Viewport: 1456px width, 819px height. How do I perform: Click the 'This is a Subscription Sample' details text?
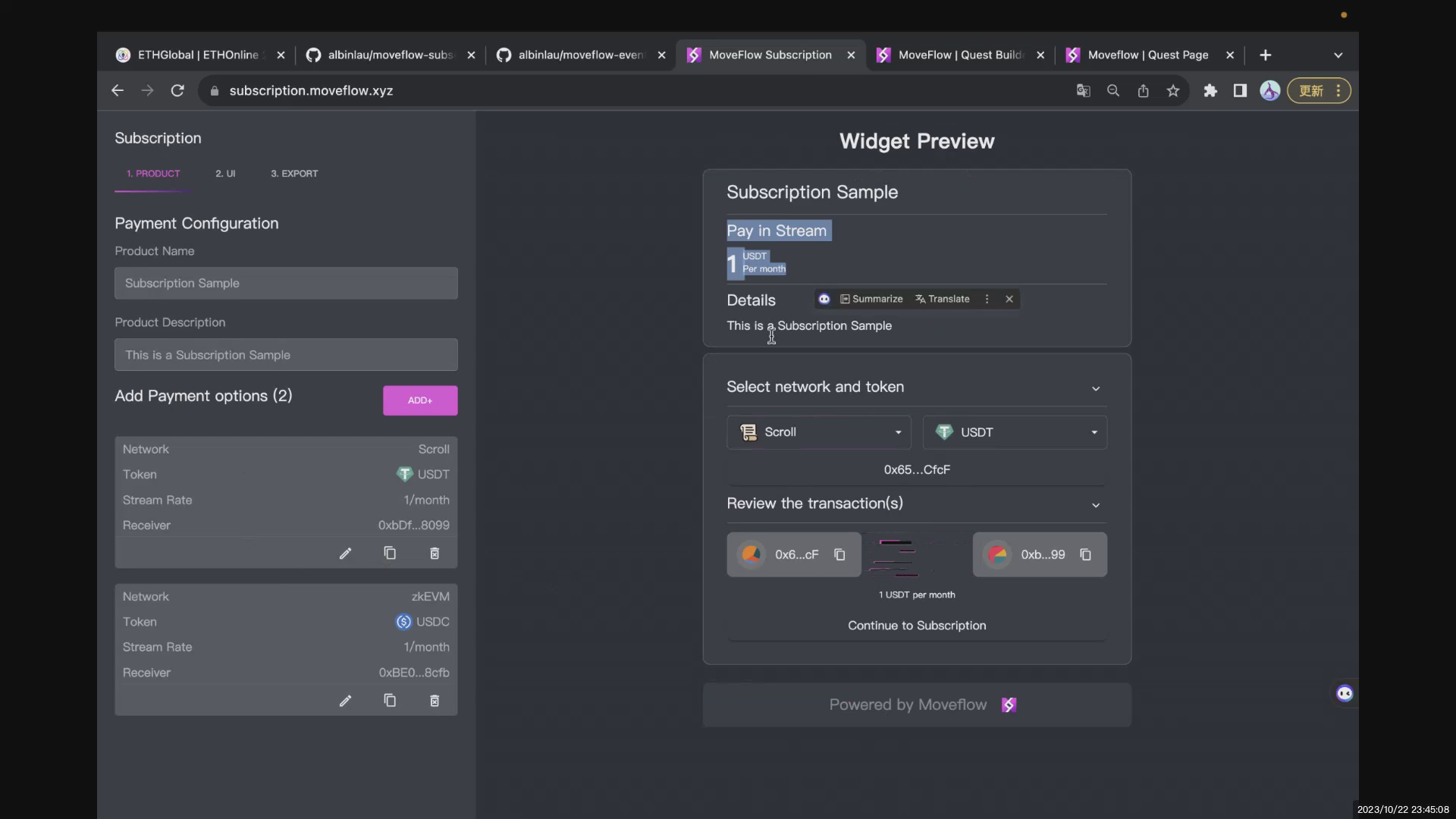[809, 325]
